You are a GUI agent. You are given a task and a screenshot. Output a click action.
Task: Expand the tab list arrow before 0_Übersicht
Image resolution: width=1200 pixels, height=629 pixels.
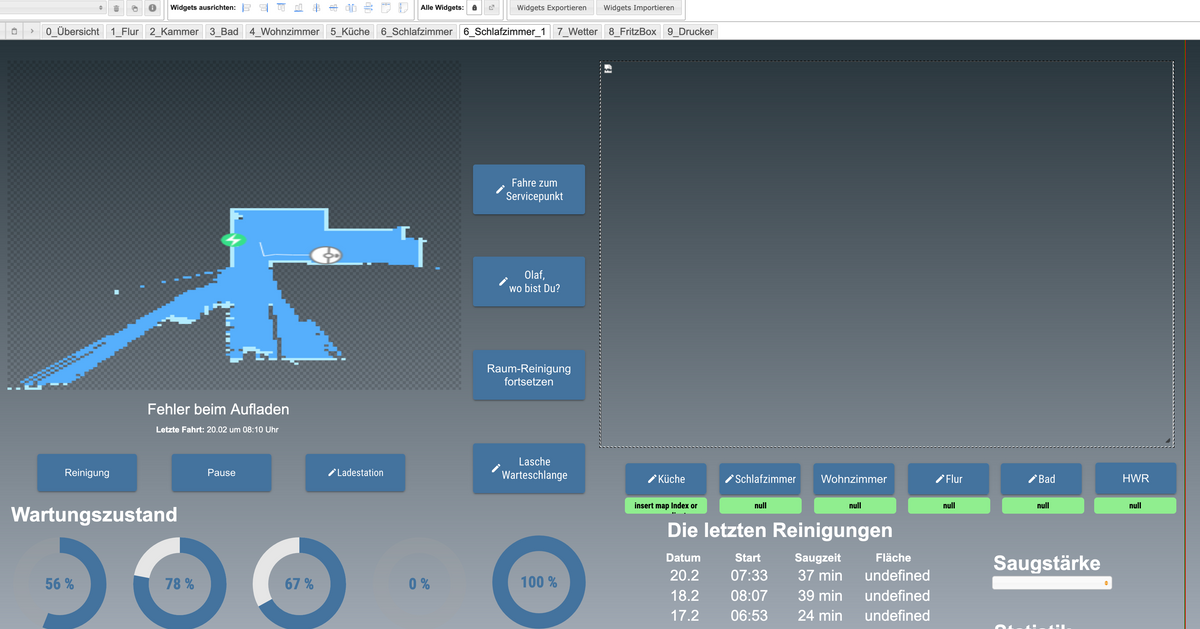tap(32, 32)
